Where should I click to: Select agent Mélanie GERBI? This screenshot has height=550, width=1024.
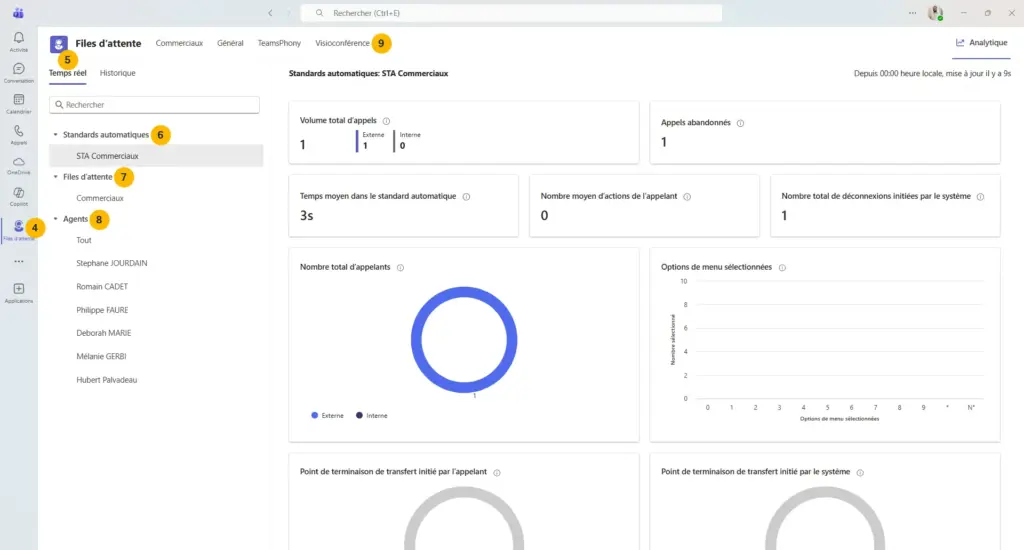(101, 357)
